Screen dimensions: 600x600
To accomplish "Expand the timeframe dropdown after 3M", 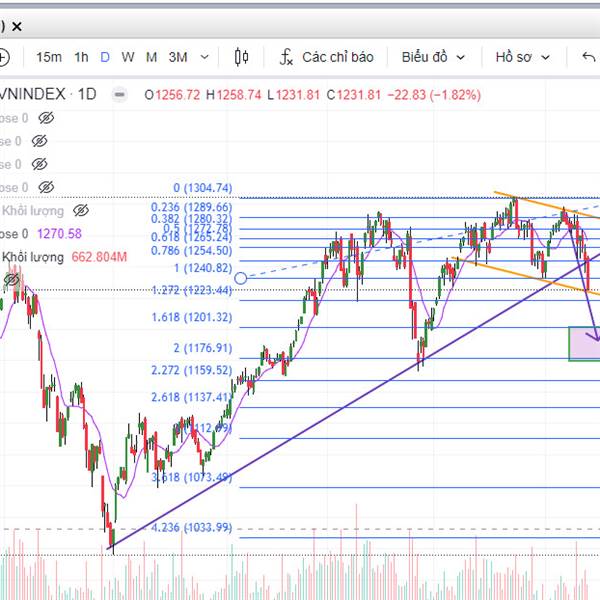I will pos(205,57).
